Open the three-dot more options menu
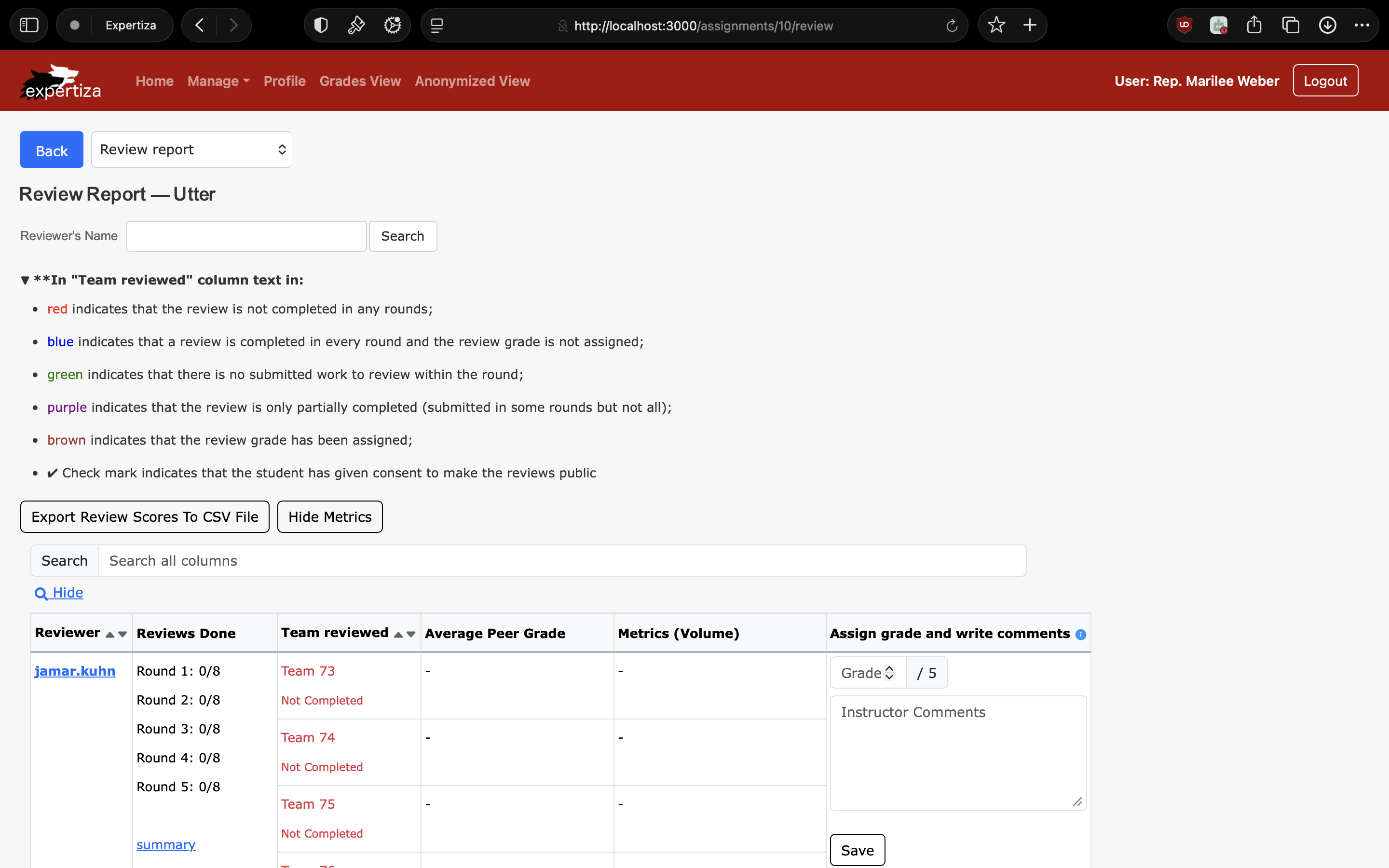Image resolution: width=1389 pixels, height=868 pixels. [x=1362, y=25]
